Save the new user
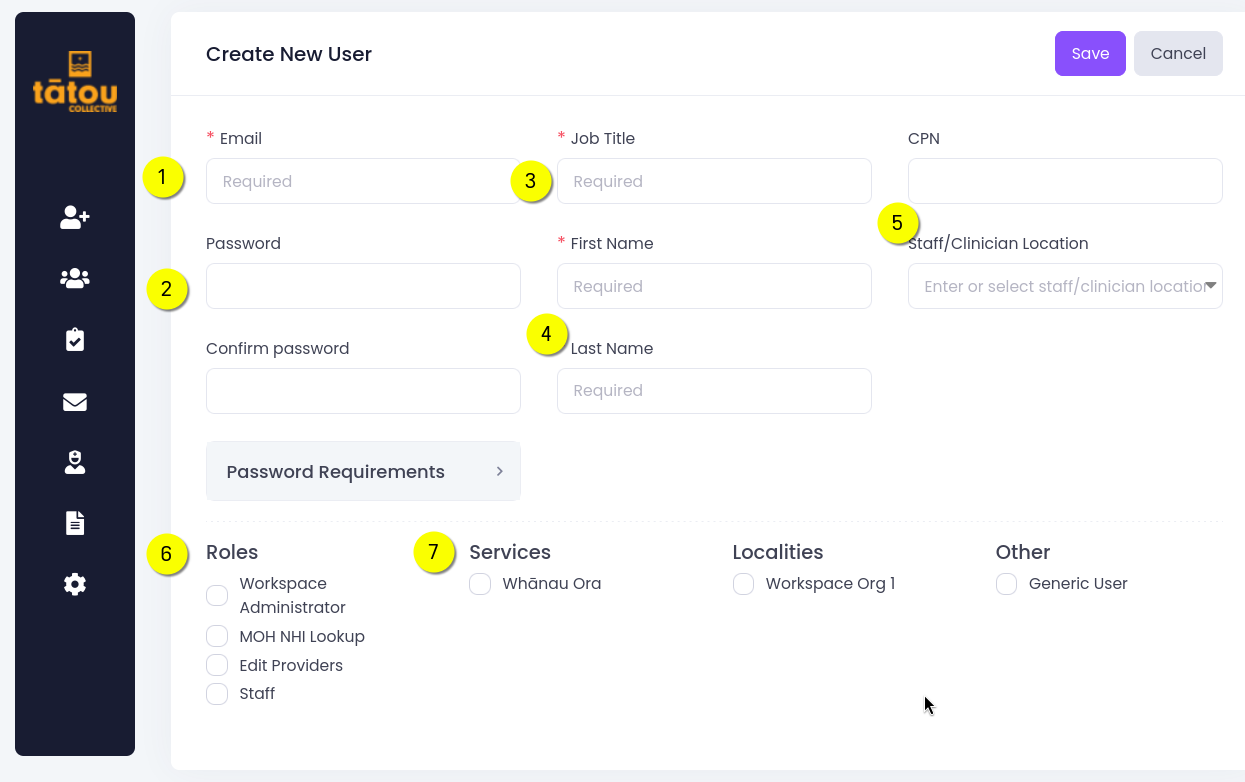The width and height of the screenshot is (1245, 782). pos(1090,53)
